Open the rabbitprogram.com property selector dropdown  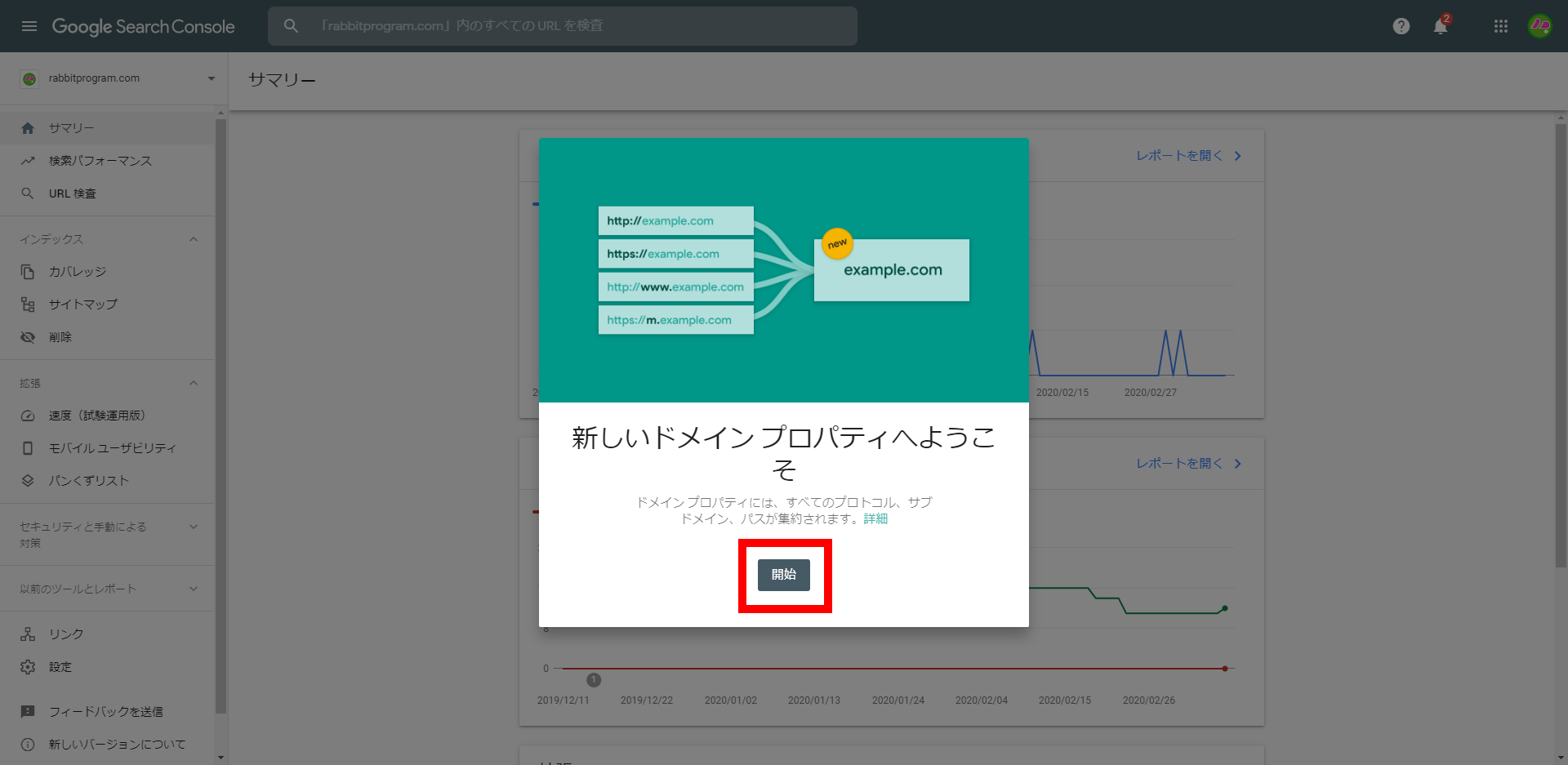(x=212, y=78)
